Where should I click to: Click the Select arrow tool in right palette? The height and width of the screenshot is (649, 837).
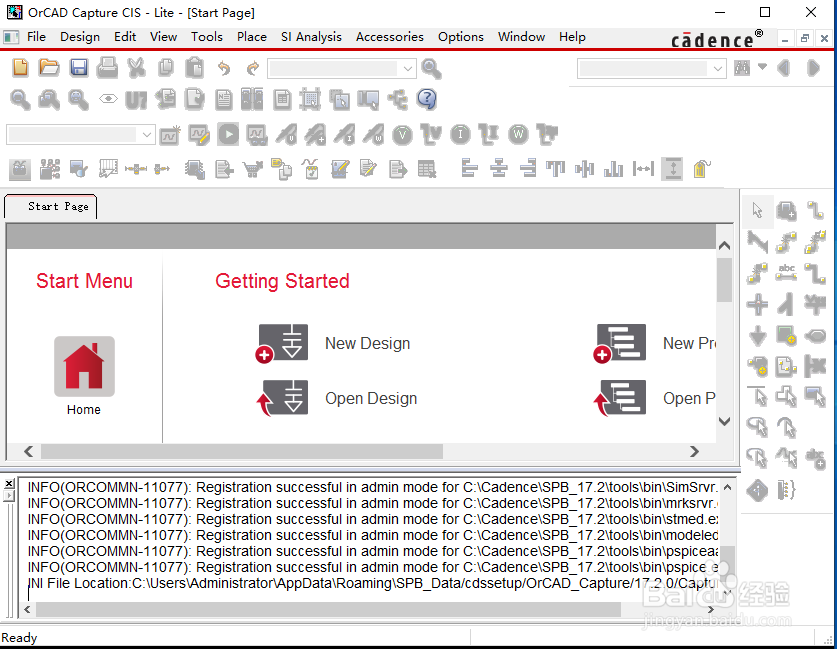(x=757, y=210)
